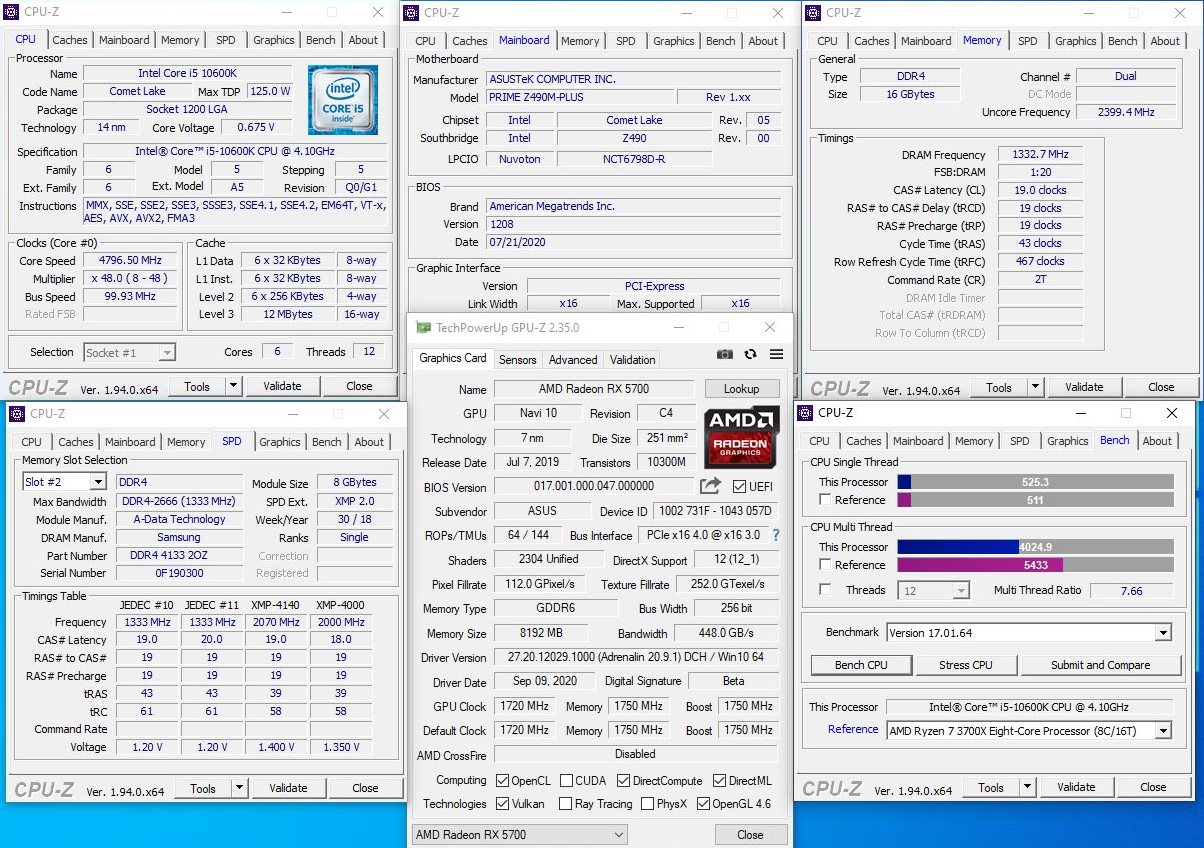Click AMD Radeon Graphics logo
The height and width of the screenshot is (848, 1204).
pyautogui.click(x=742, y=437)
